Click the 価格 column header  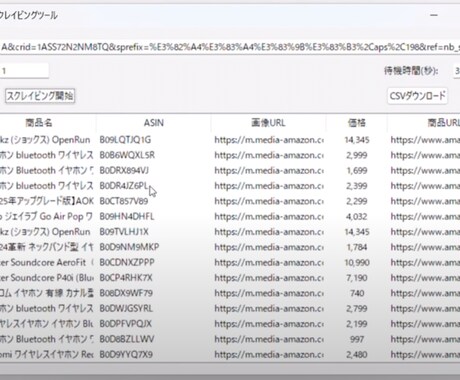tap(357, 123)
